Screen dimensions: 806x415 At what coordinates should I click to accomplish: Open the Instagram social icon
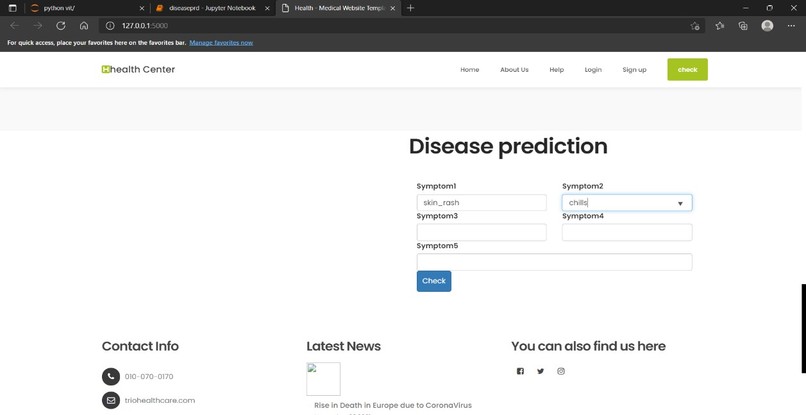coord(561,371)
